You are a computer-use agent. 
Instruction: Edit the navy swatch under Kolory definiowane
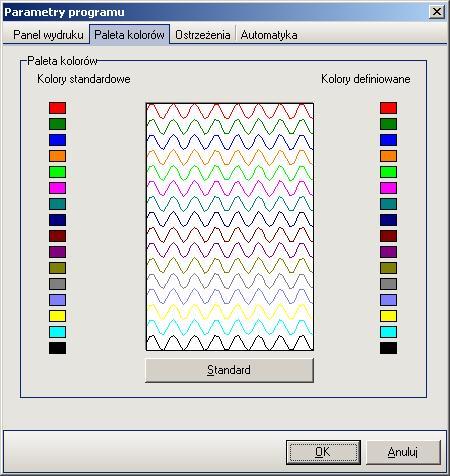tap(388, 220)
